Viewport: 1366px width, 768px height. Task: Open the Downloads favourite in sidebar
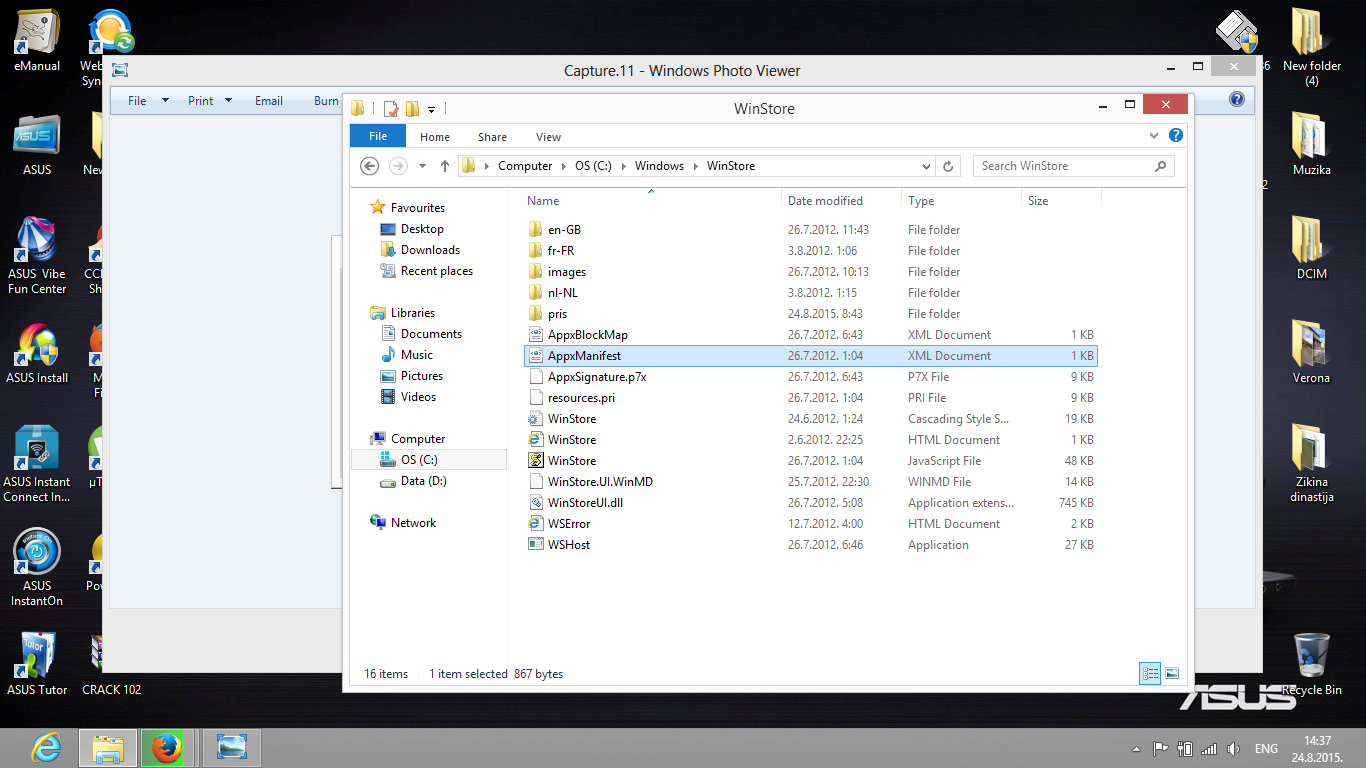click(430, 250)
